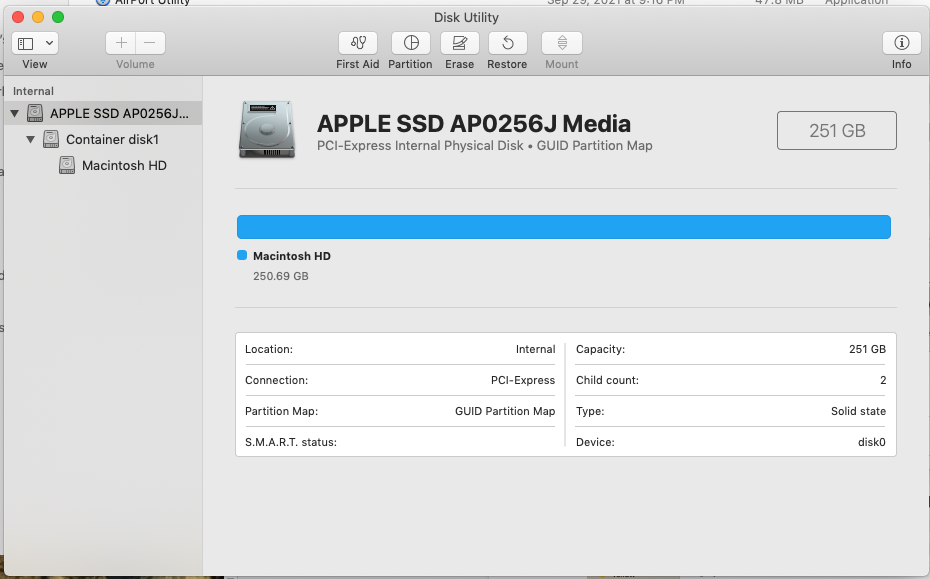
Task: Click the Mount toolbar icon
Action: [x=562, y=43]
